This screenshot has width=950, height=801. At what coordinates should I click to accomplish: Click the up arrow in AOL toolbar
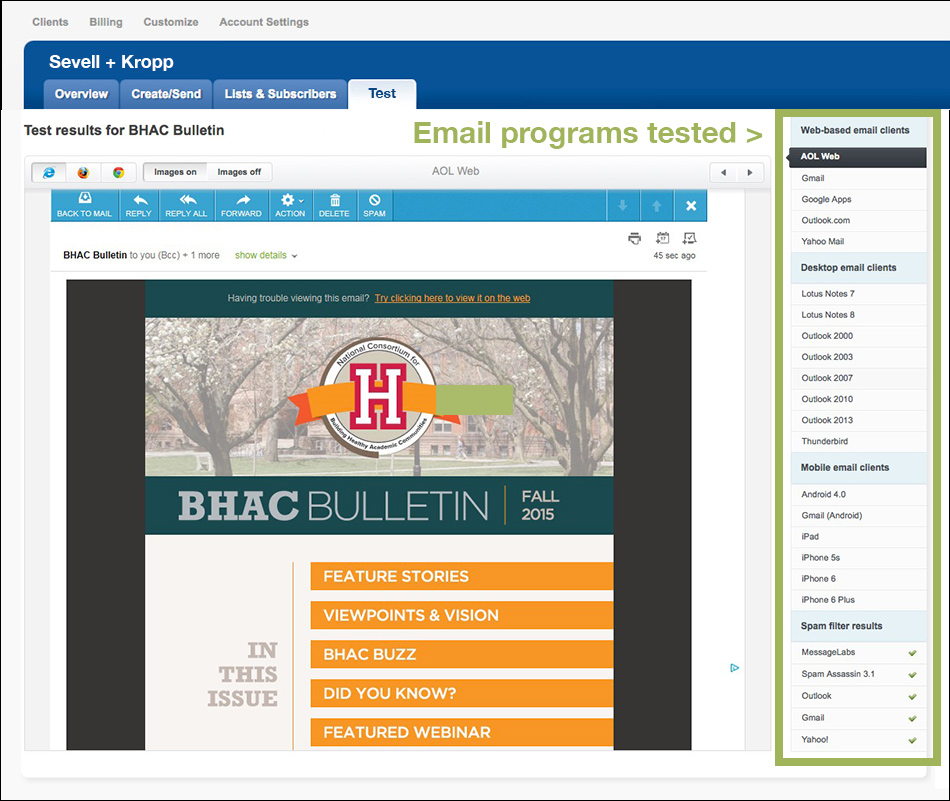pyautogui.click(x=656, y=206)
